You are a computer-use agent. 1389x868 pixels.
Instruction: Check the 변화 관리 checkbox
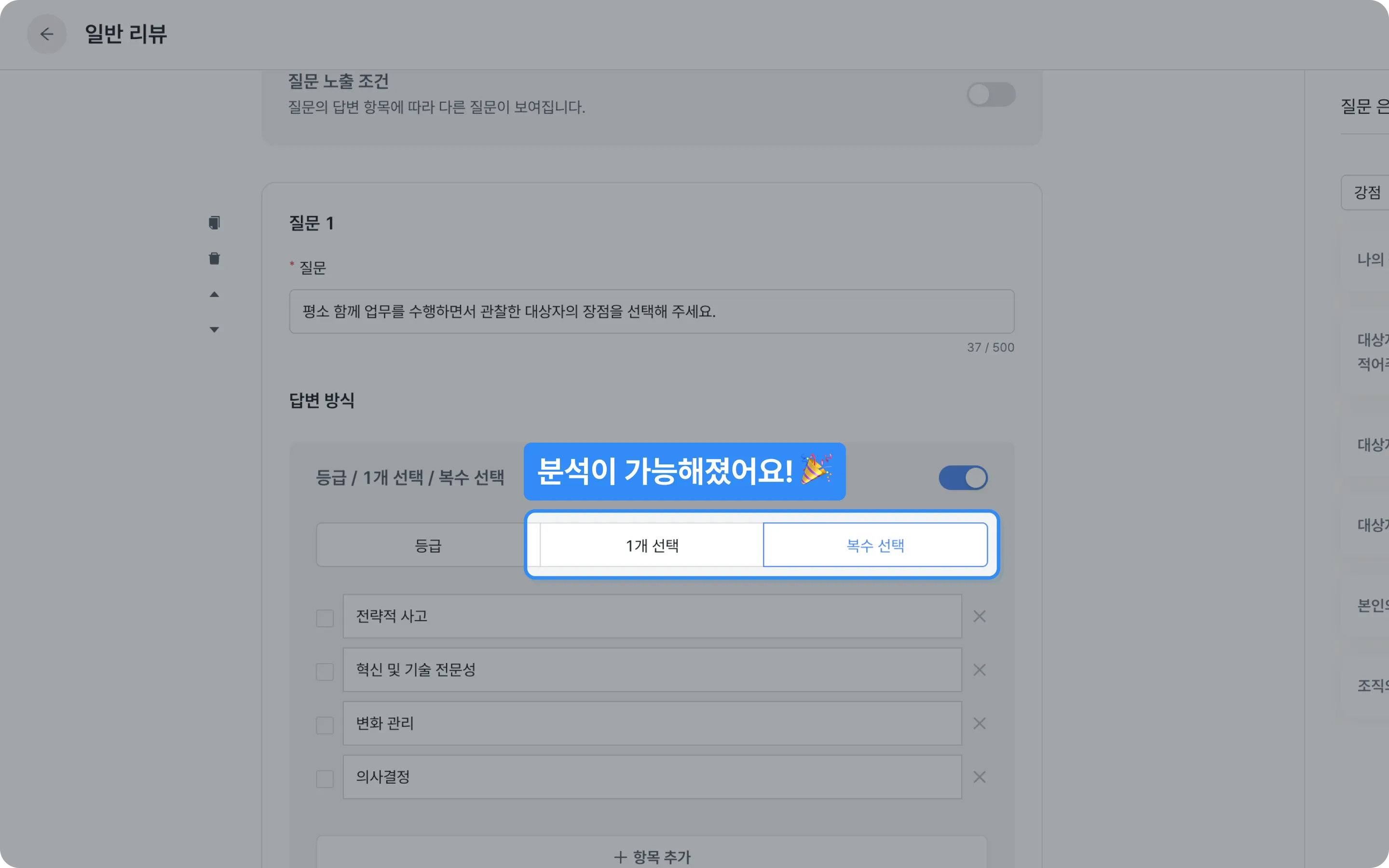point(325,725)
